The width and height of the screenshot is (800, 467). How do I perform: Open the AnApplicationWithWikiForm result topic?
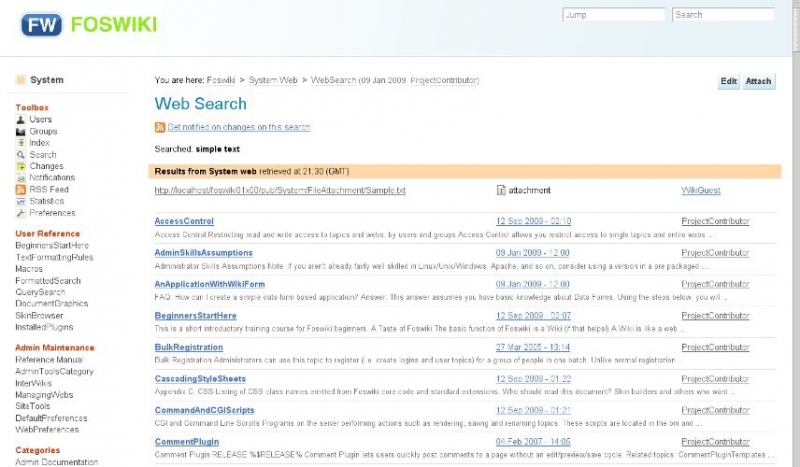pyautogui.click(x=210, y=284)
